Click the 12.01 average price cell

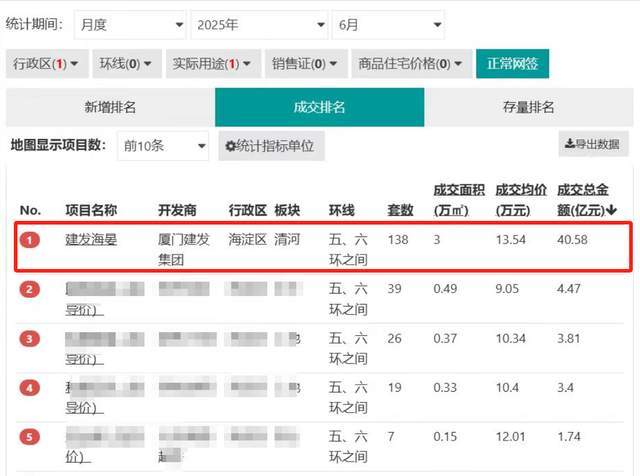(511, 437)
